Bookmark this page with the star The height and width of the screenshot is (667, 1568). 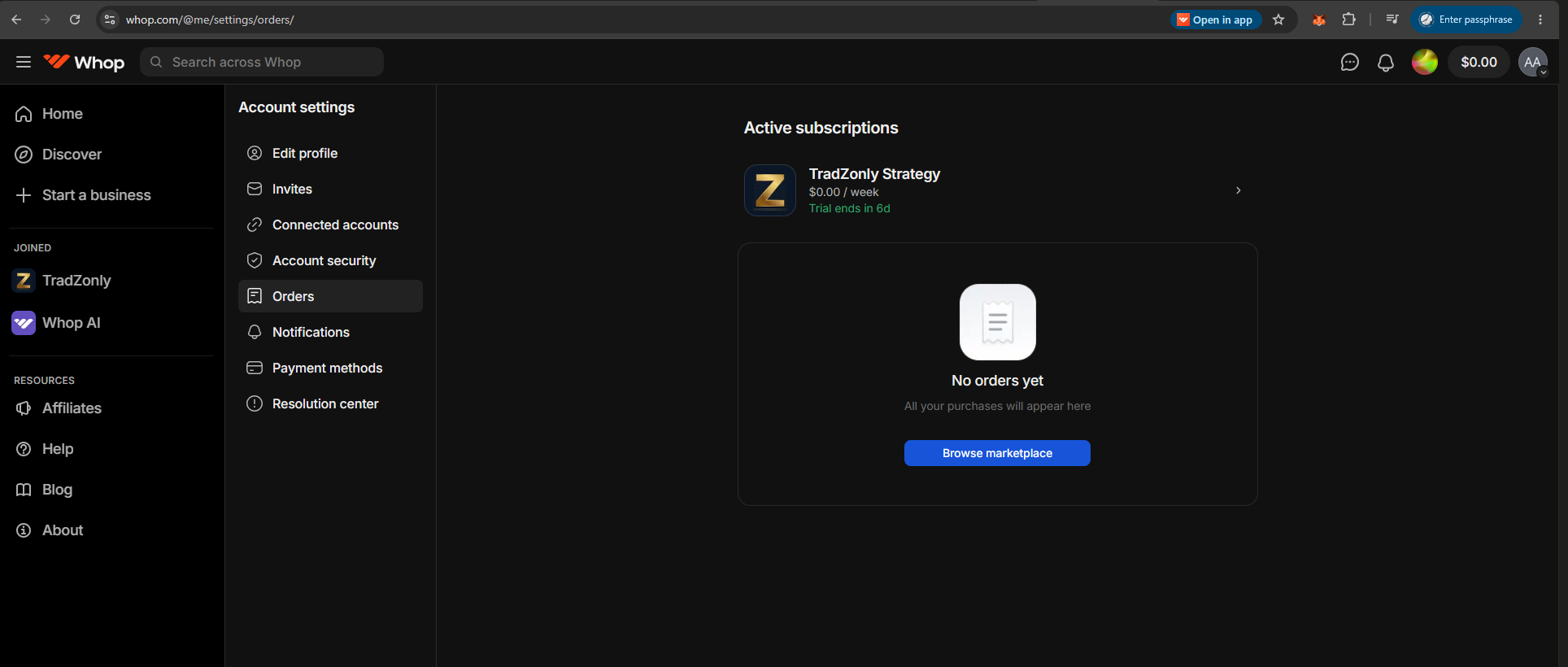click(1278, 20)
